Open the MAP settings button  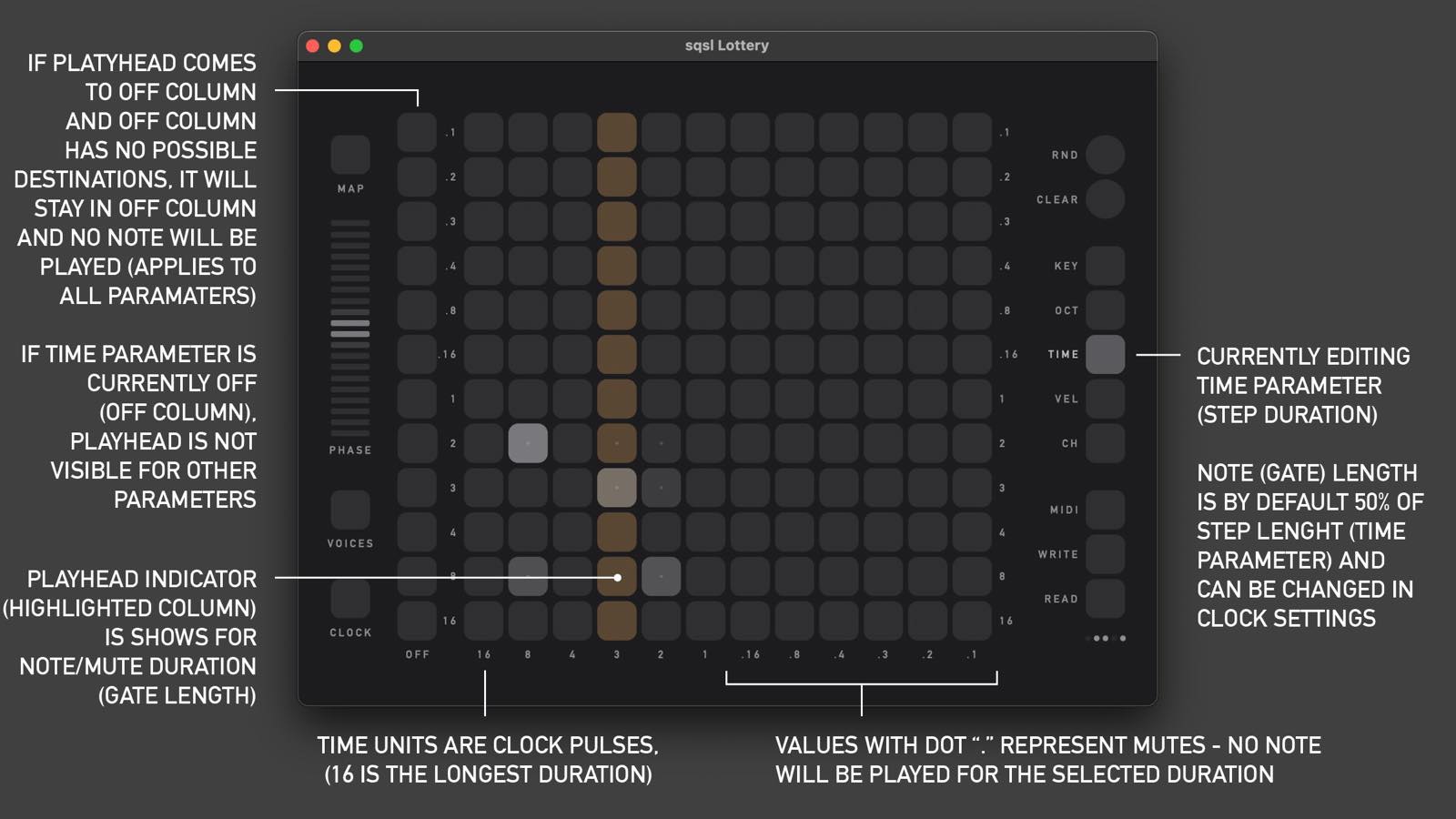pyautogui.click(x=350, y=155)
